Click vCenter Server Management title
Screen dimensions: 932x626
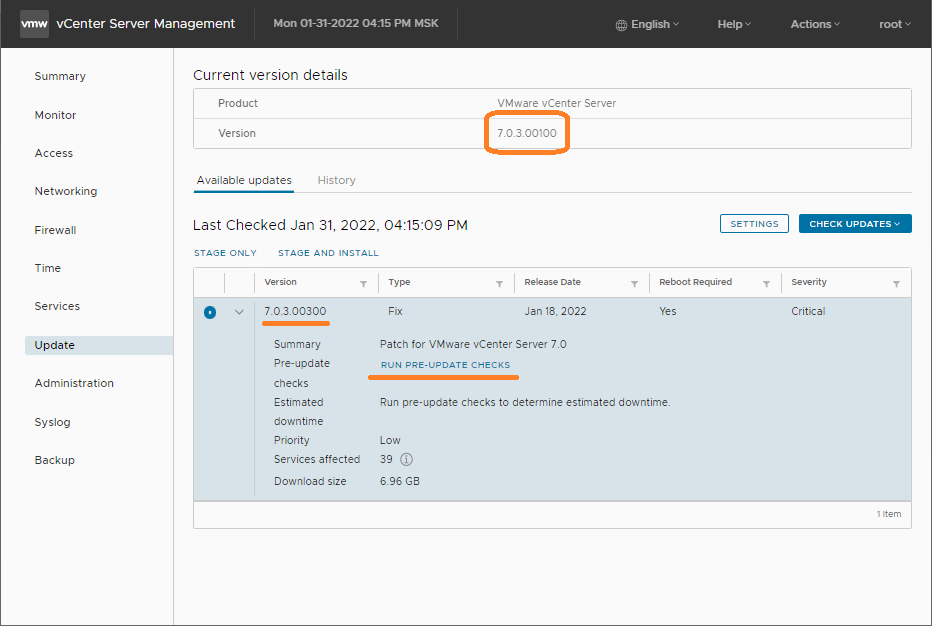(146, 24)
